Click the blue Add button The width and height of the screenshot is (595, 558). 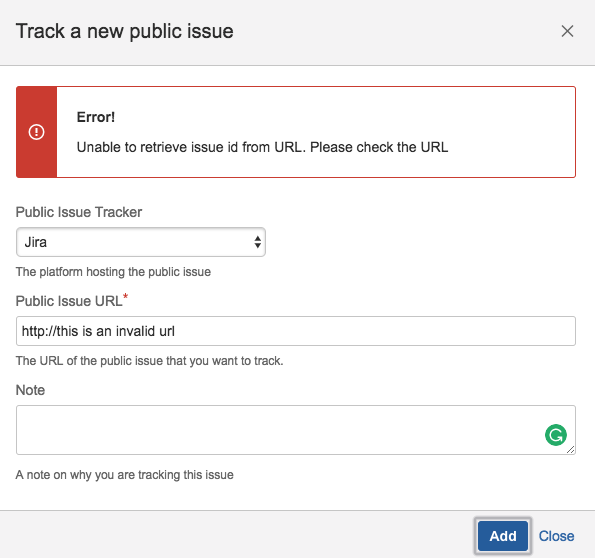(x=502, y=536)
